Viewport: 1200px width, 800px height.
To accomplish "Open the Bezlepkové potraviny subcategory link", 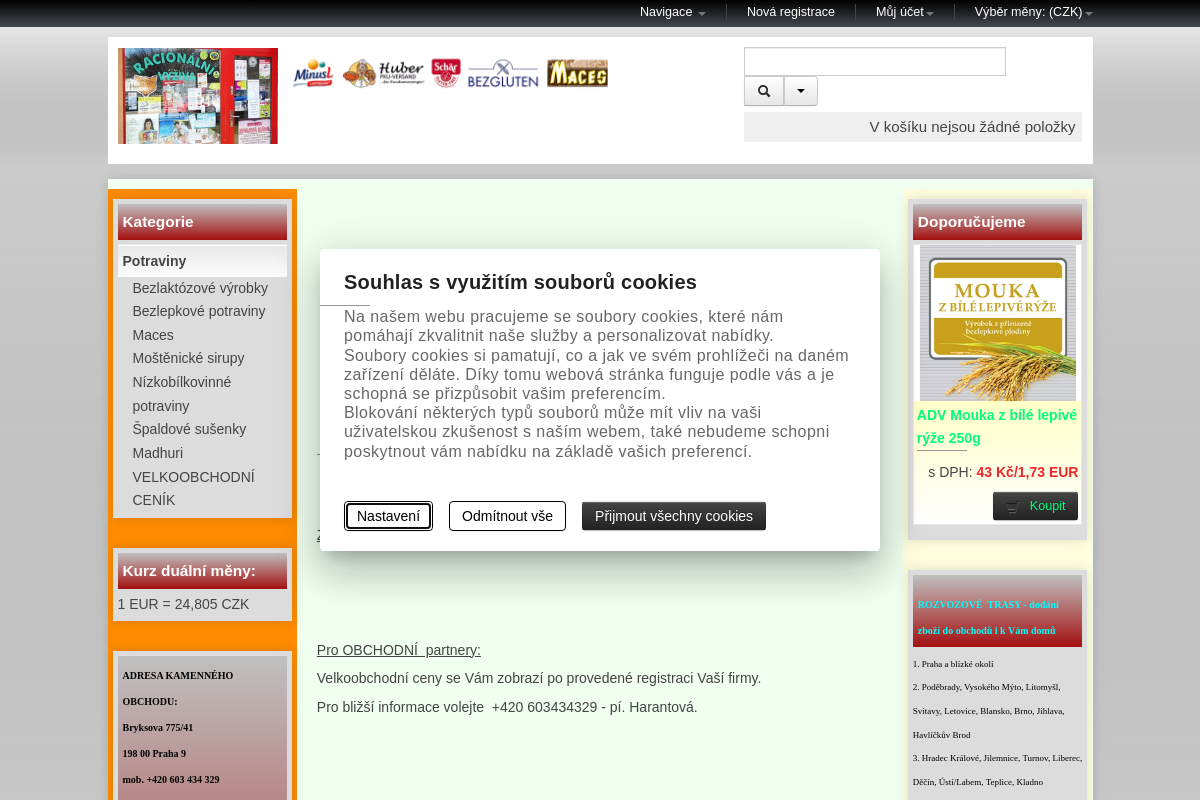I will point(198,311).
